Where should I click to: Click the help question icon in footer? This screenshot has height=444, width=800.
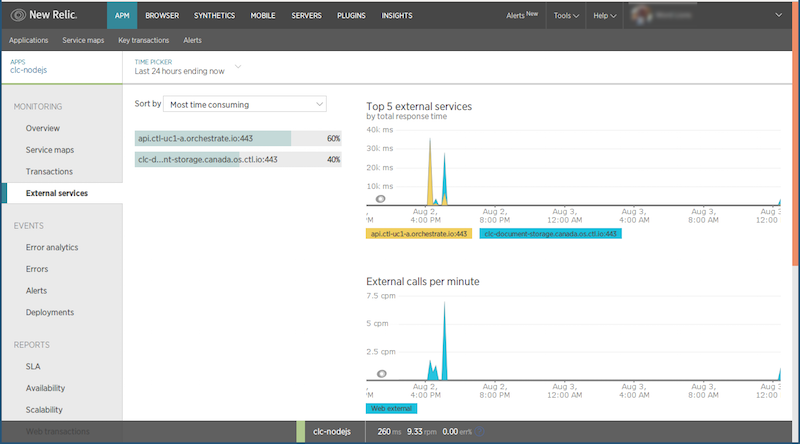tap(480, 432)
